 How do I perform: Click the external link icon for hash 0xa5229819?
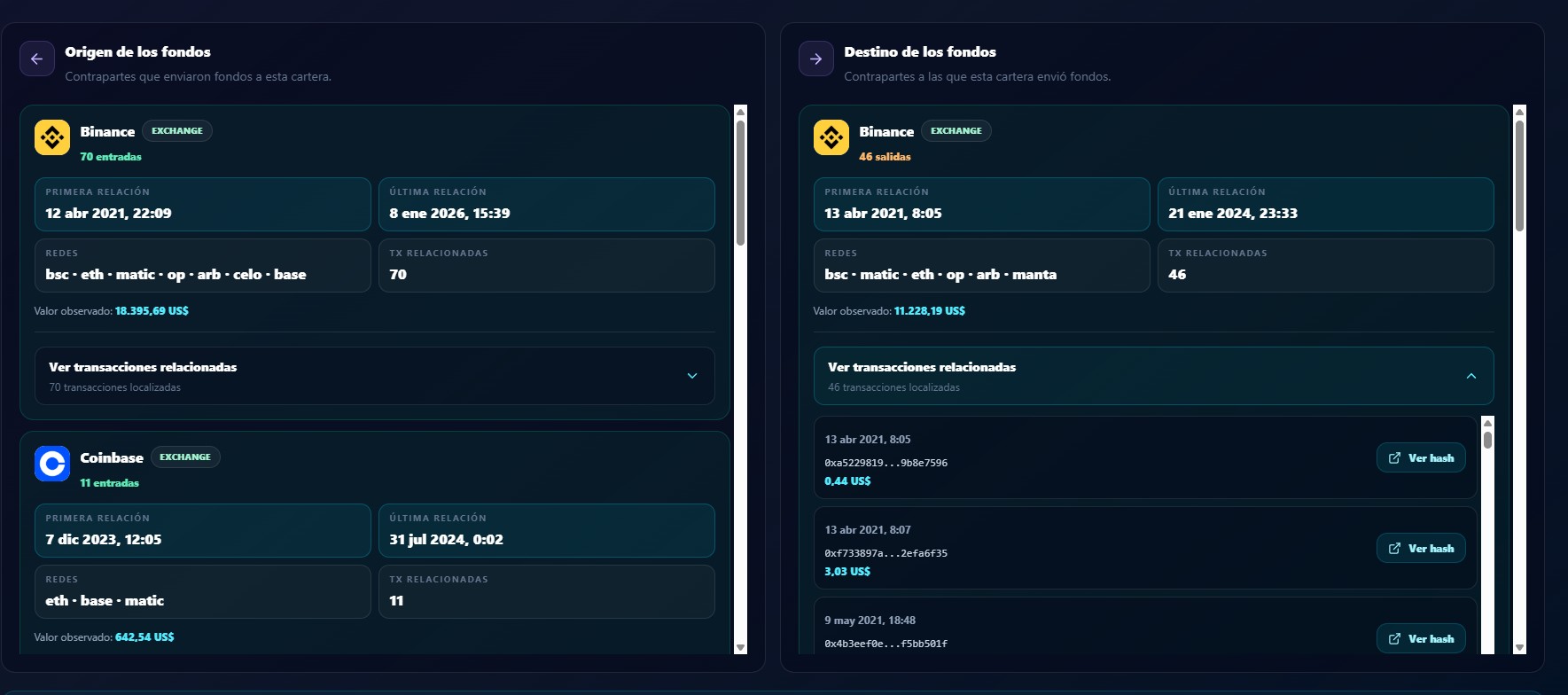click(x=1394, y=458)
